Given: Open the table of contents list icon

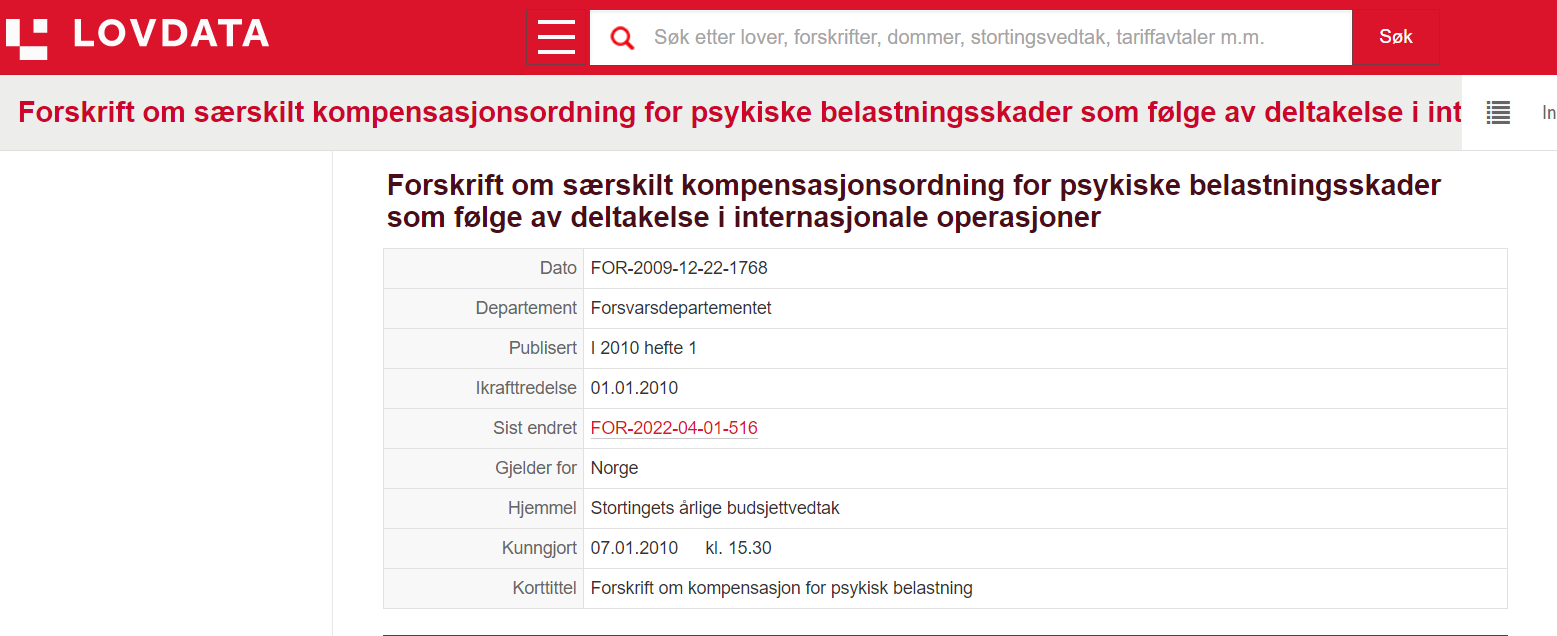Looking at the screenshot, I should point(1498,113).
